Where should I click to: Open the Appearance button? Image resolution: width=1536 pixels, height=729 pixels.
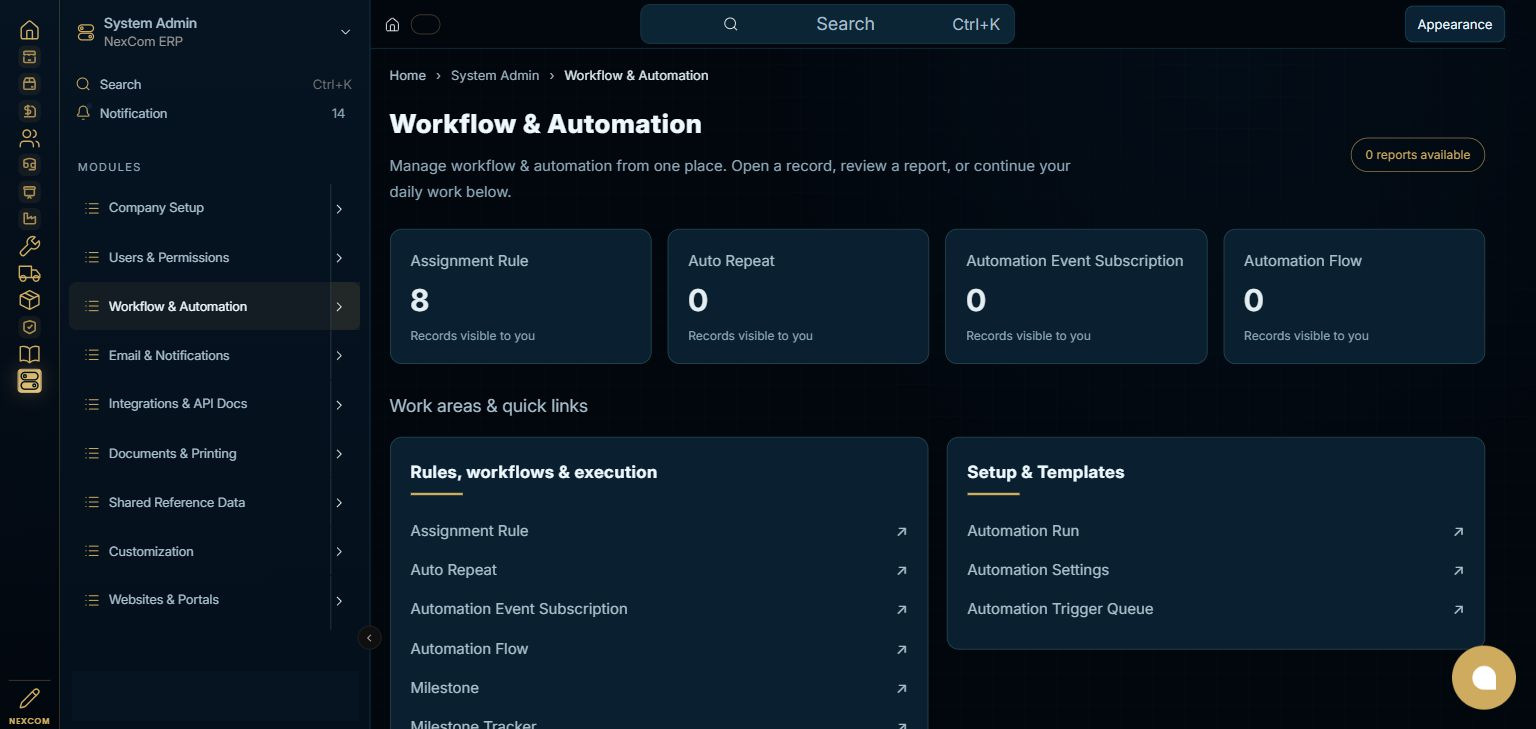click(1454, 24)
